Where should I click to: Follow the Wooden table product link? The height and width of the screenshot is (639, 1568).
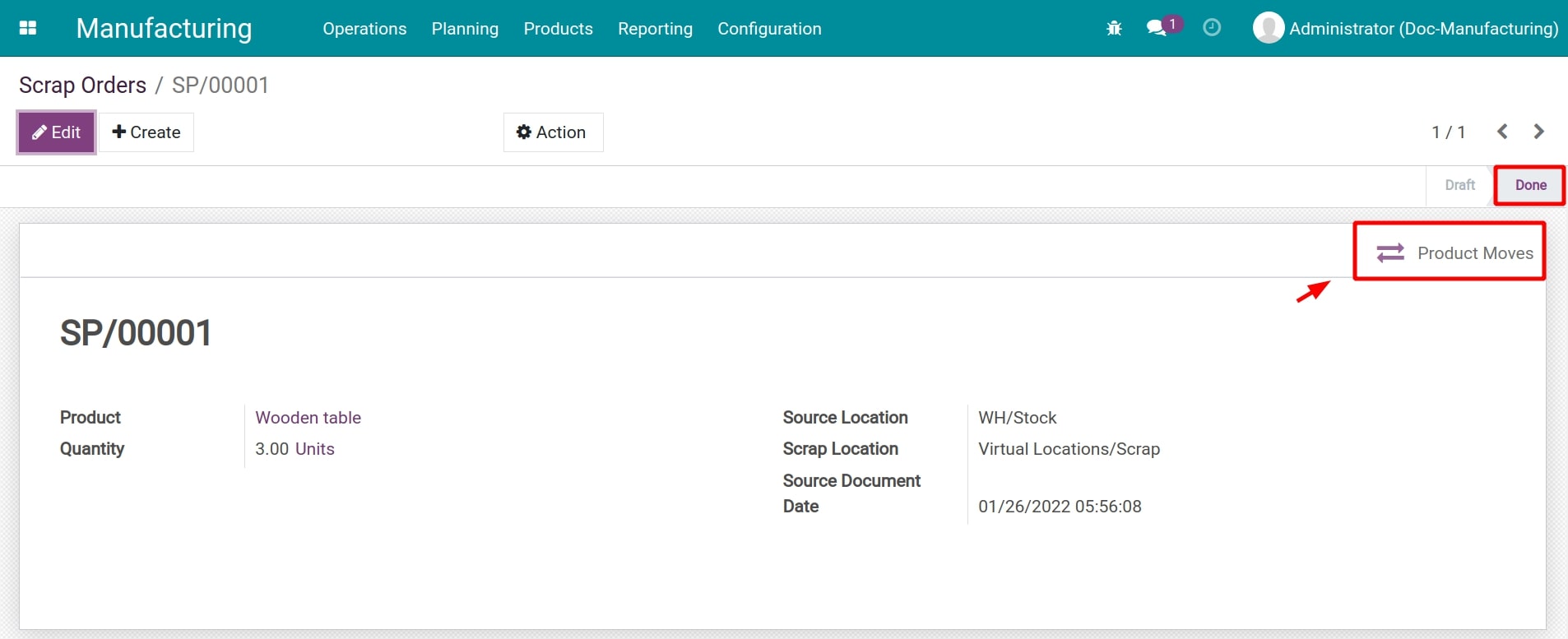[x=308, y=418]
